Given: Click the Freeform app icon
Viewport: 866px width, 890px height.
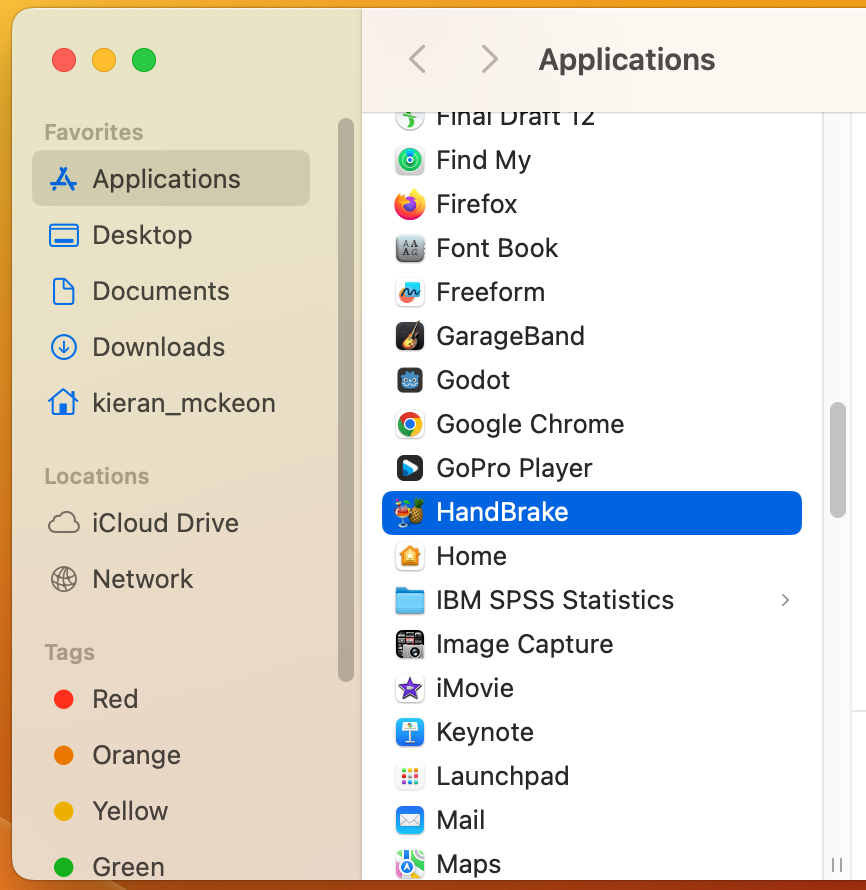Looking at the screenshot, I should pyautogui.click(x=409, y=292).
